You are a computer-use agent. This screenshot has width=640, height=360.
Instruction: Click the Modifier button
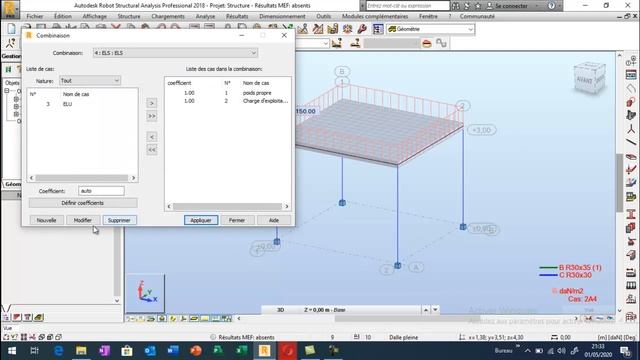82,220
